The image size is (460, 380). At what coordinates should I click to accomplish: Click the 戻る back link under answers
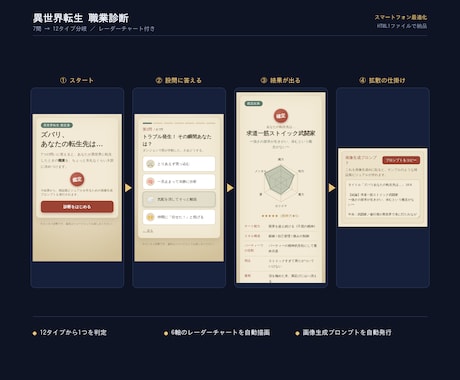[x=148, y=231]
